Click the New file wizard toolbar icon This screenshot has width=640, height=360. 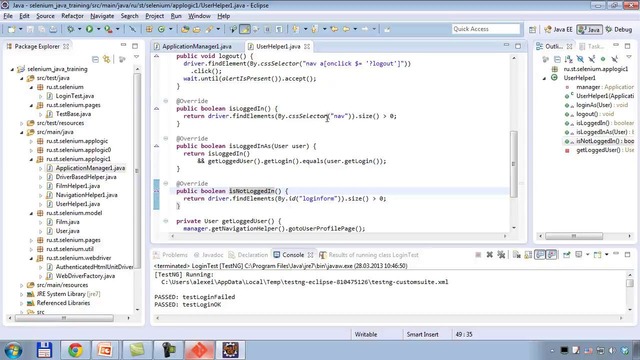[12, 29]
